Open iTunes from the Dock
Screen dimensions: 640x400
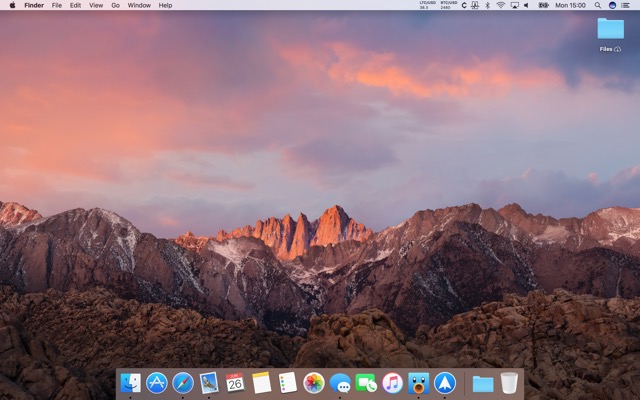392,383
